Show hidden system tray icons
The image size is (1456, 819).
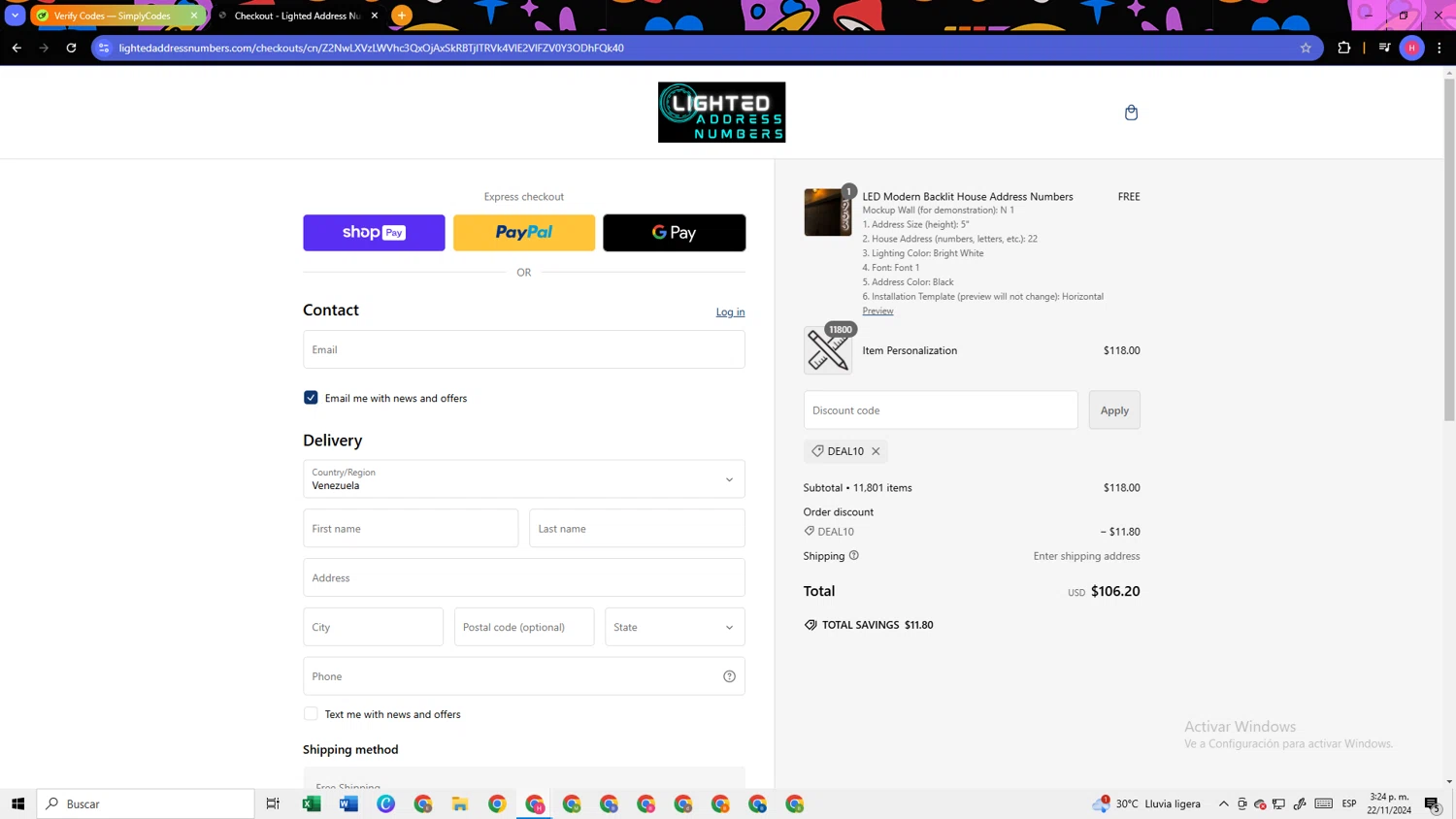[x=1224, y=803]
